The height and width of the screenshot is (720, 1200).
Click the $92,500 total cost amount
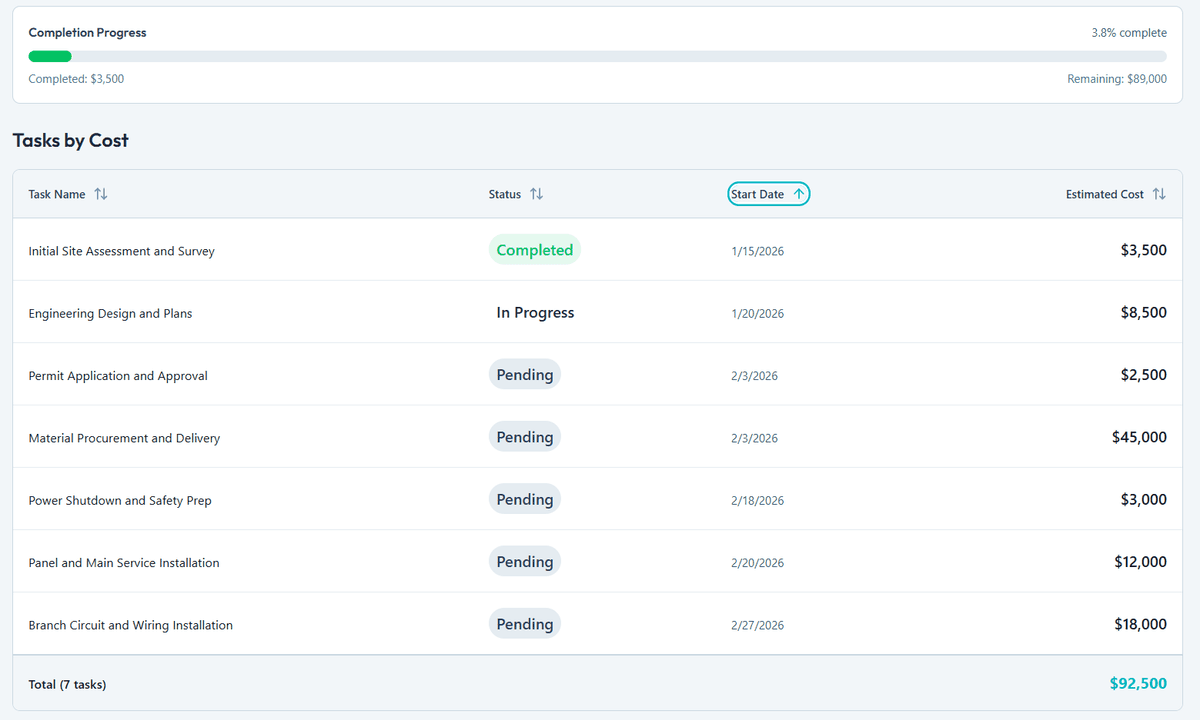pyautogui.click(x=1138, y=684)
